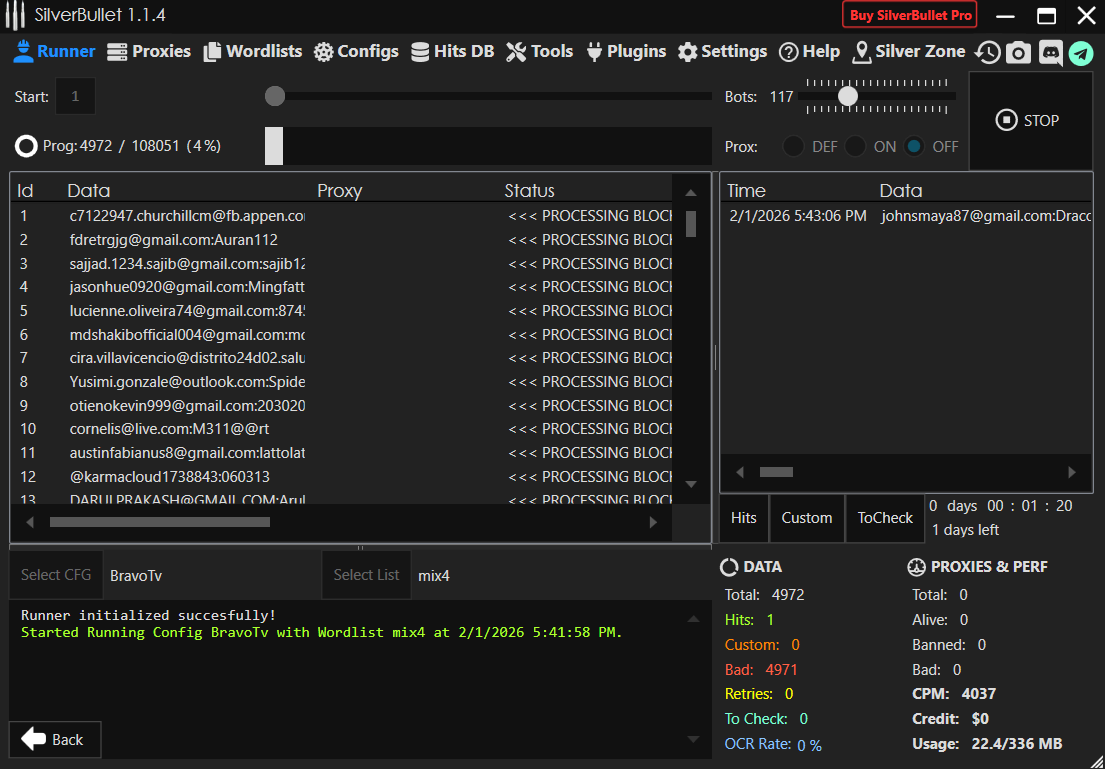Open the Telegram icon link
This screenshot has height=769, width=1105.
1081,52
